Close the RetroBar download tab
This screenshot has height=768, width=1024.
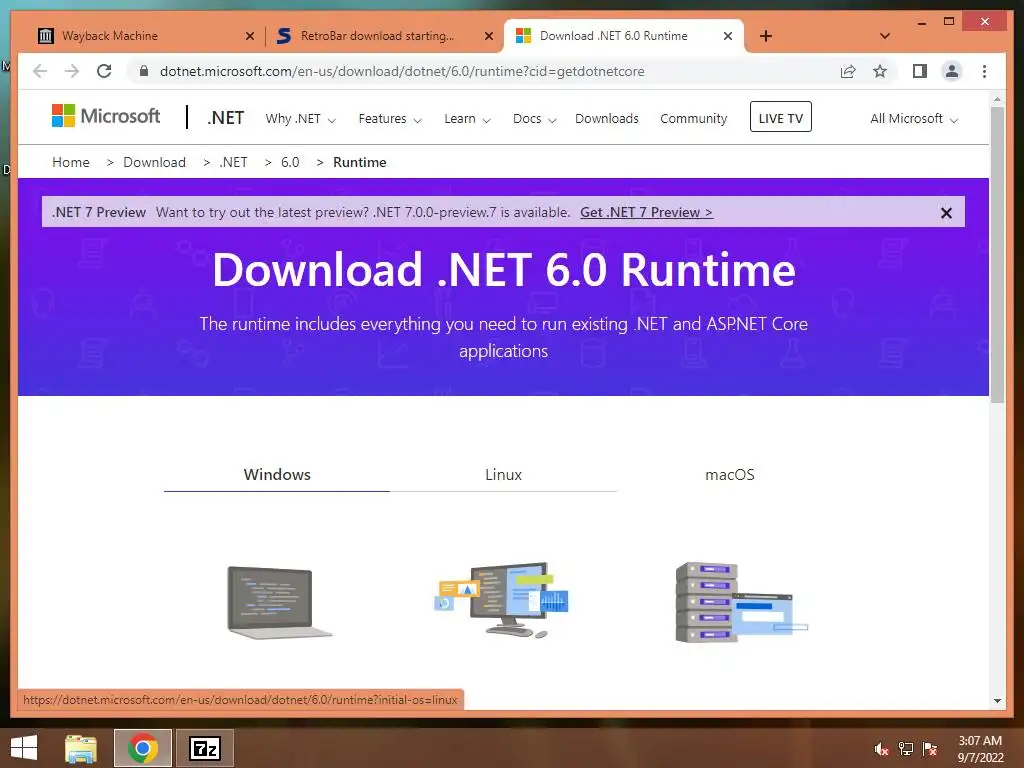(x=488, y=36)
